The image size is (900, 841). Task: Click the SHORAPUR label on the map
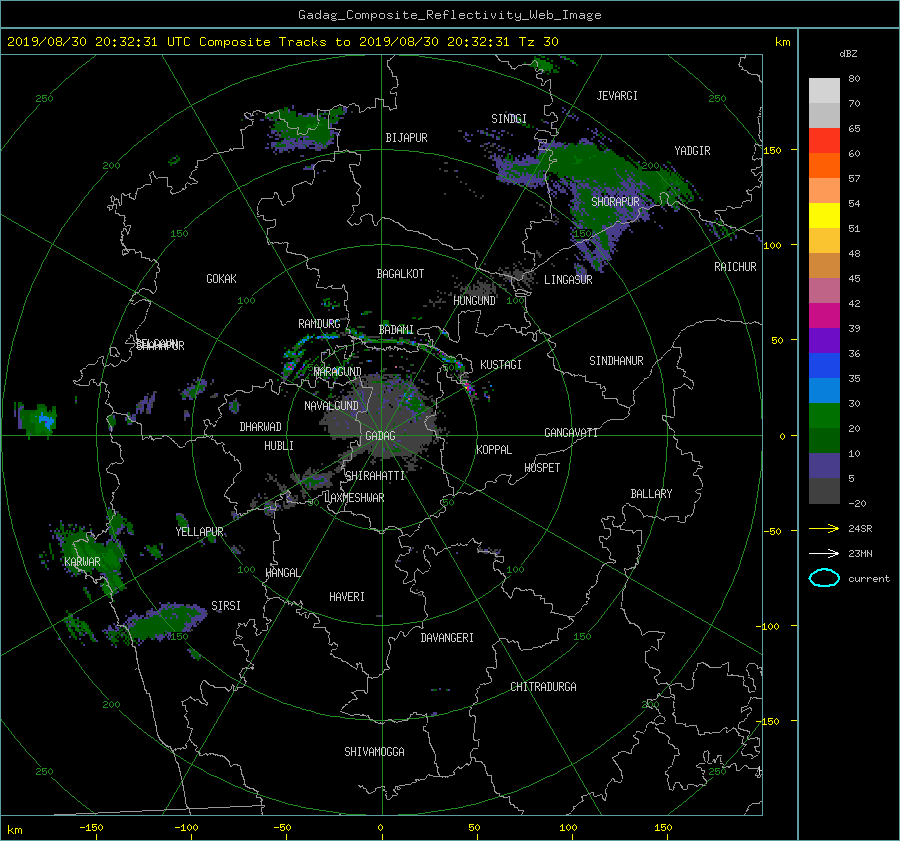615,201
